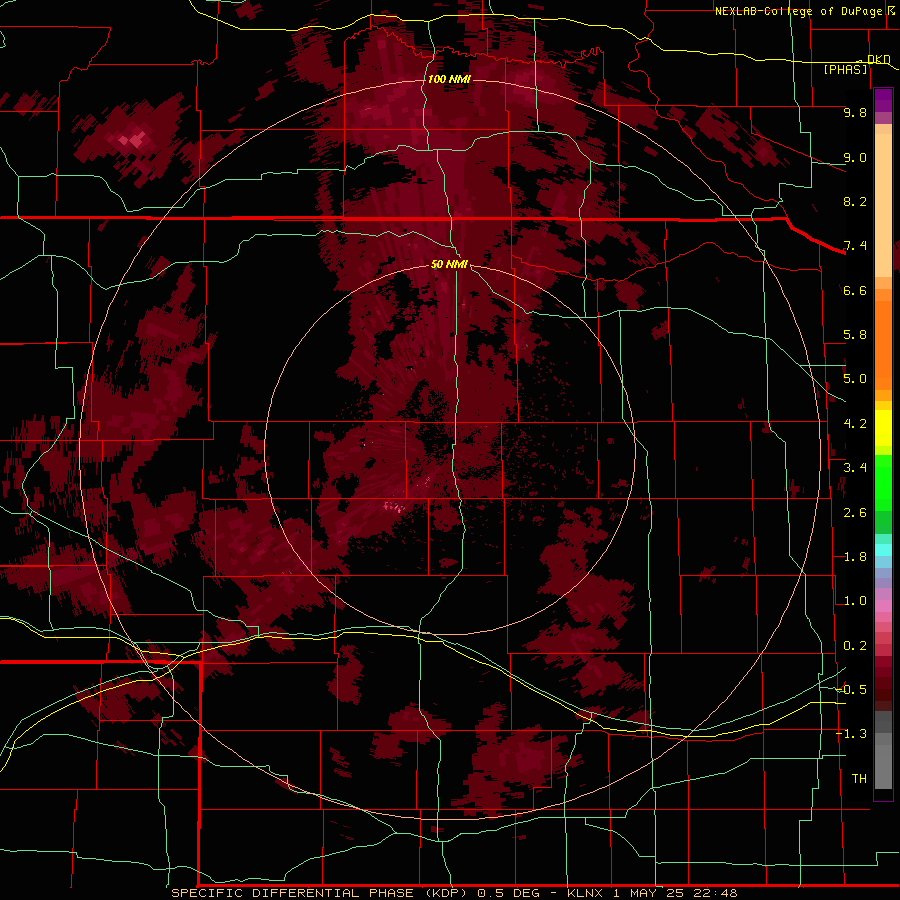The width and height of the screenshot is (900, 900).
Task: Click the 100 NMI range ring label
Action: click(x=449, y=79)
